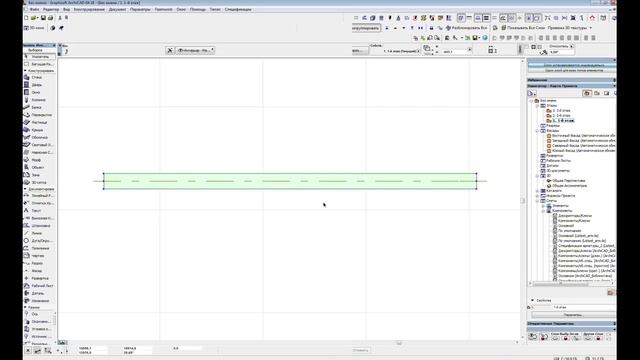Image resolution: width=640 pixels, height=360 pixels.
Task: Select the Arc/Circle (Дуга/Окружность) tool
Action: 40,241
